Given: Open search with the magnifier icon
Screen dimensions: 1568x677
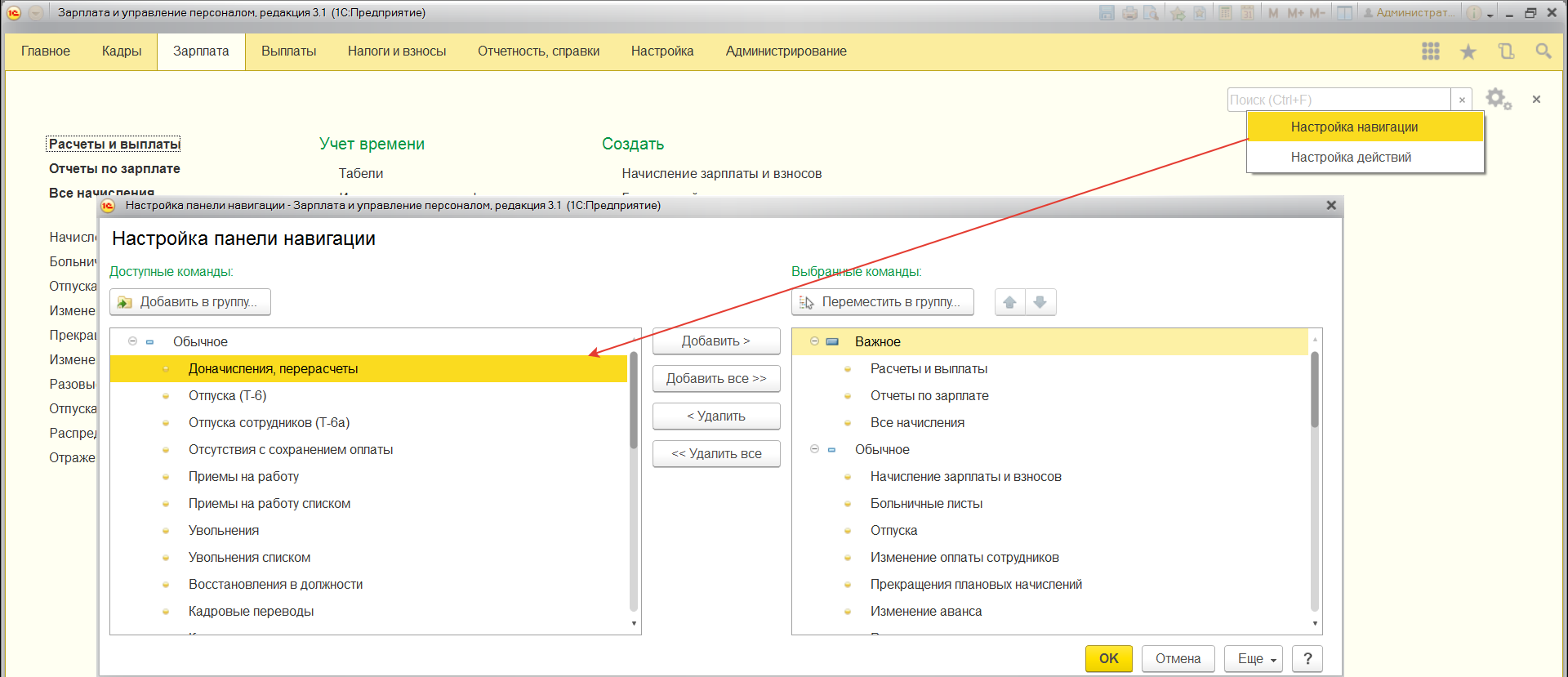Looking at the screenshot, I should (x=1543, y=51).
